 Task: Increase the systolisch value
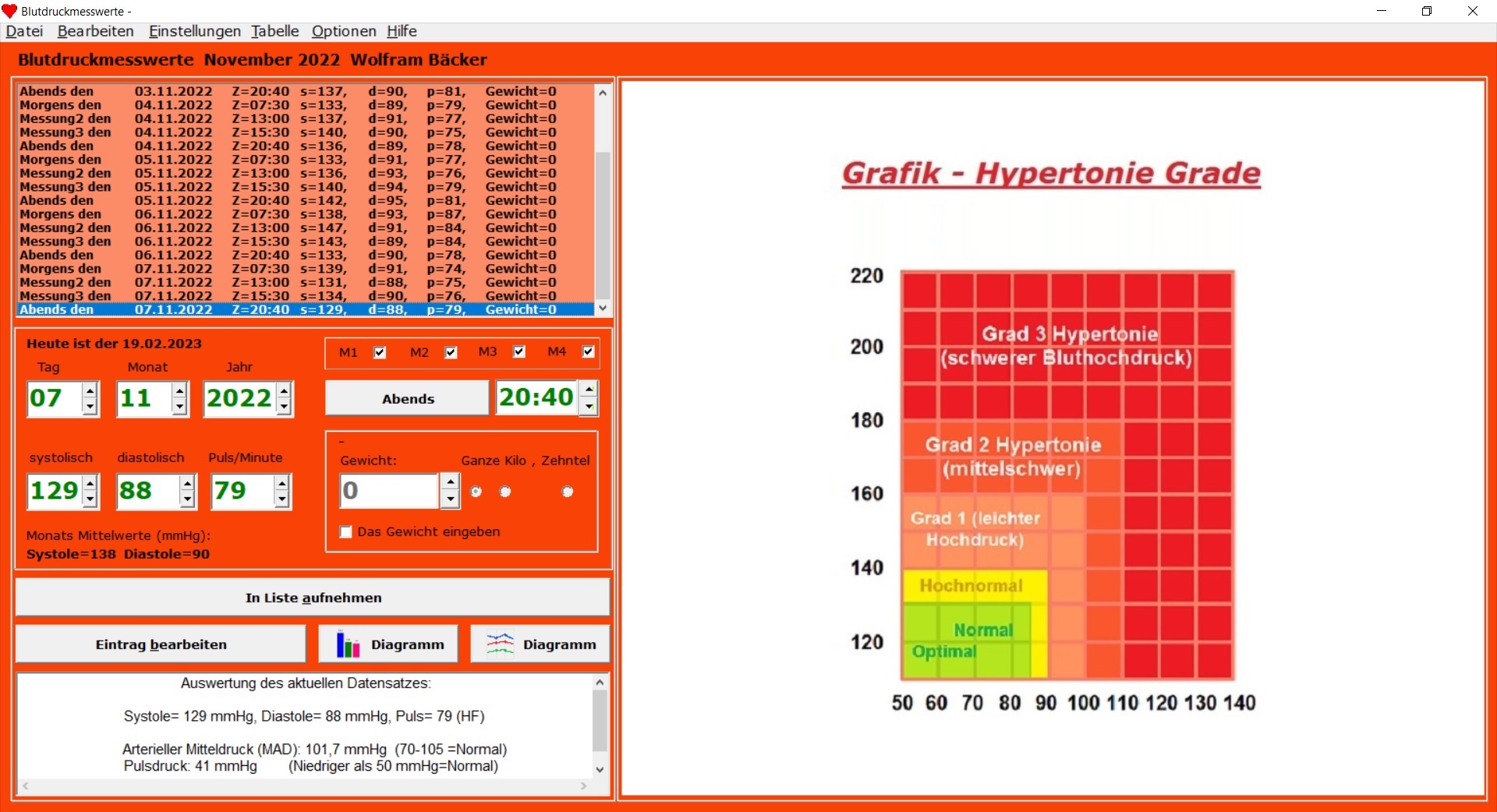pos(90,483)
